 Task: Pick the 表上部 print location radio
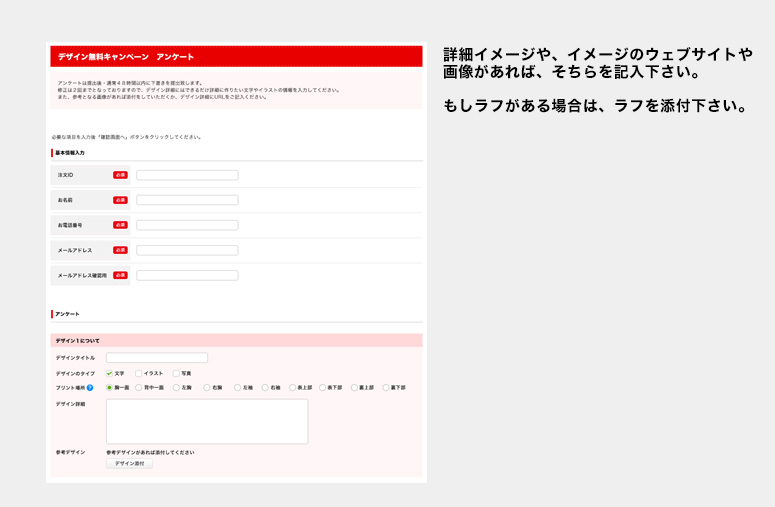click(x=294, y=387)
